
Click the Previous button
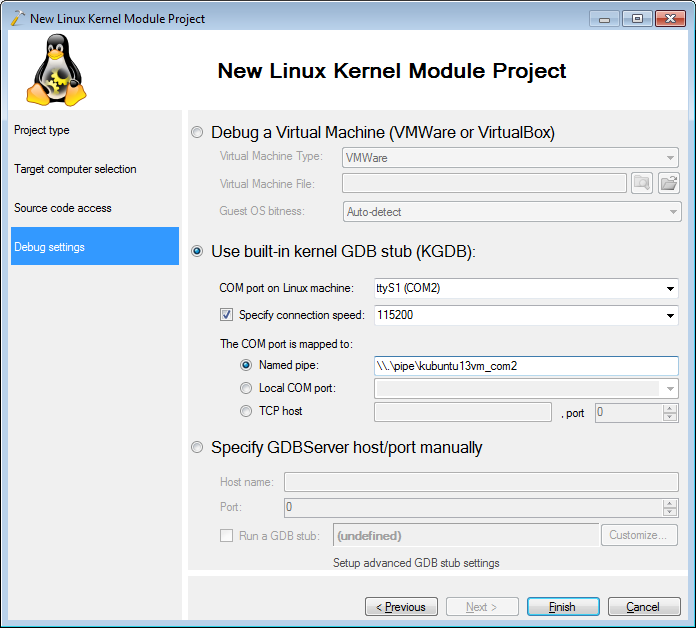point(401,606)
